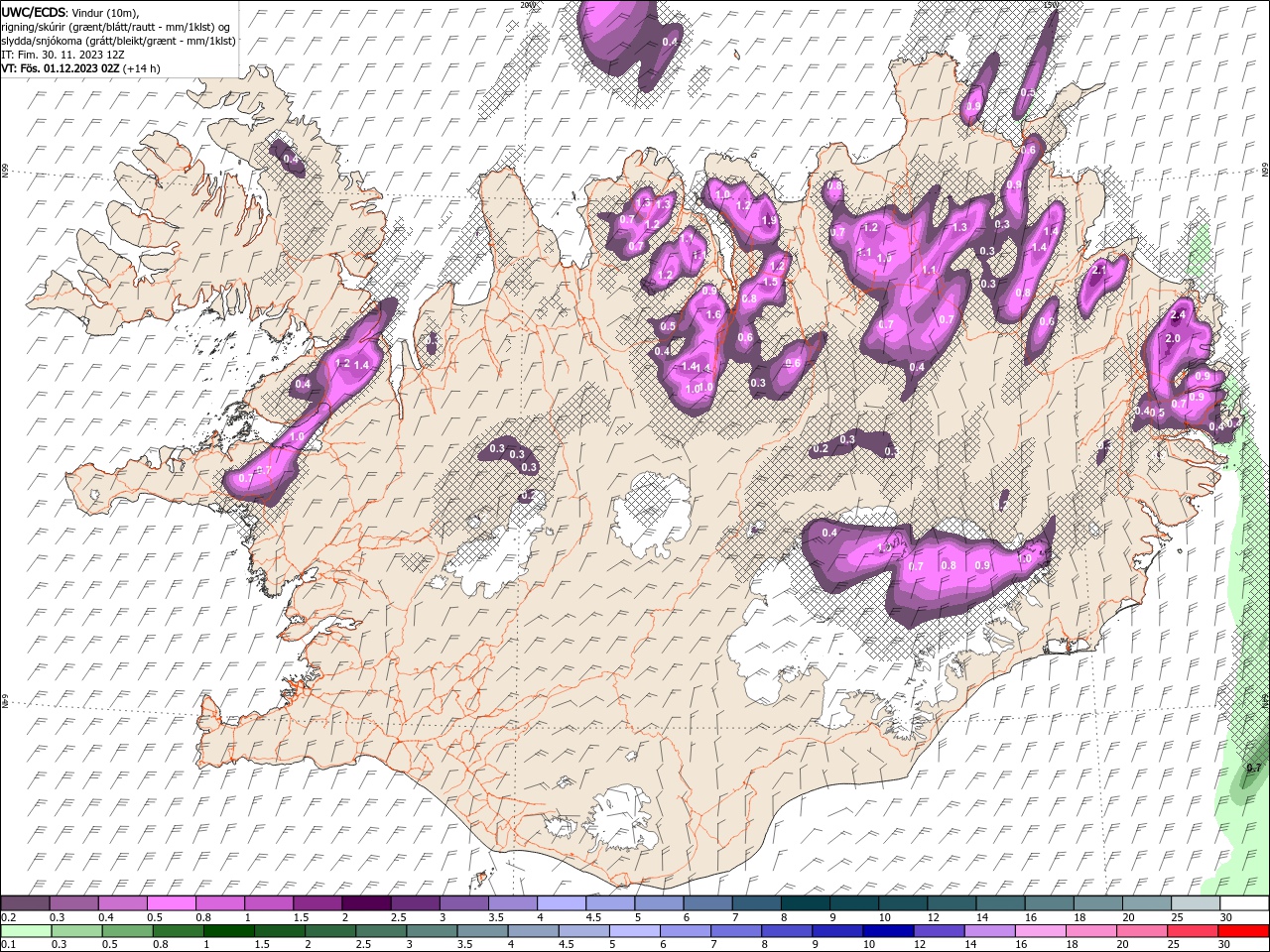Select the bright red 30 swatch, bottom row
Viewport: 1270px width, 952px height.
pyautogui.click(x=1243, y=931)
